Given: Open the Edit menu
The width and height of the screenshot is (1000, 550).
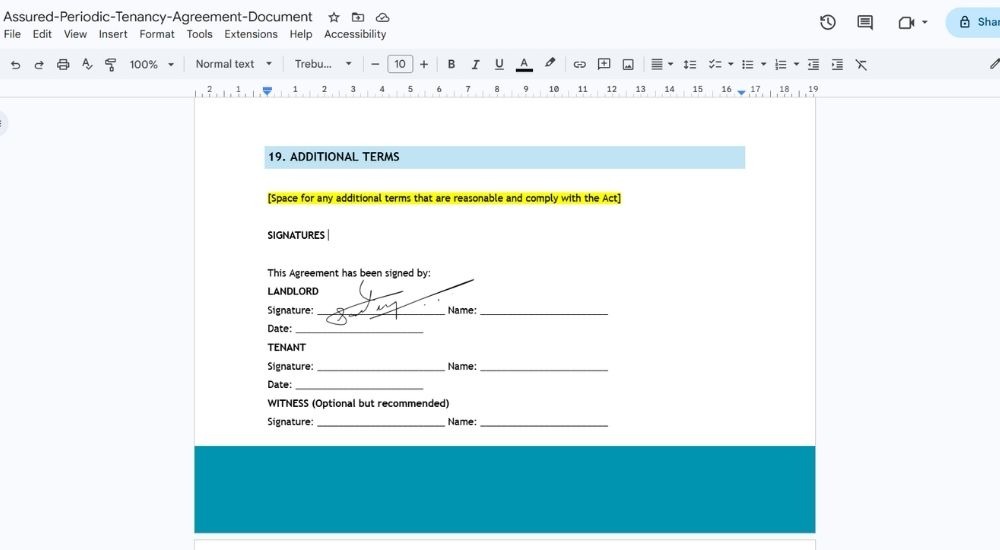Looking at the screenshot, I should click(42, 34).
